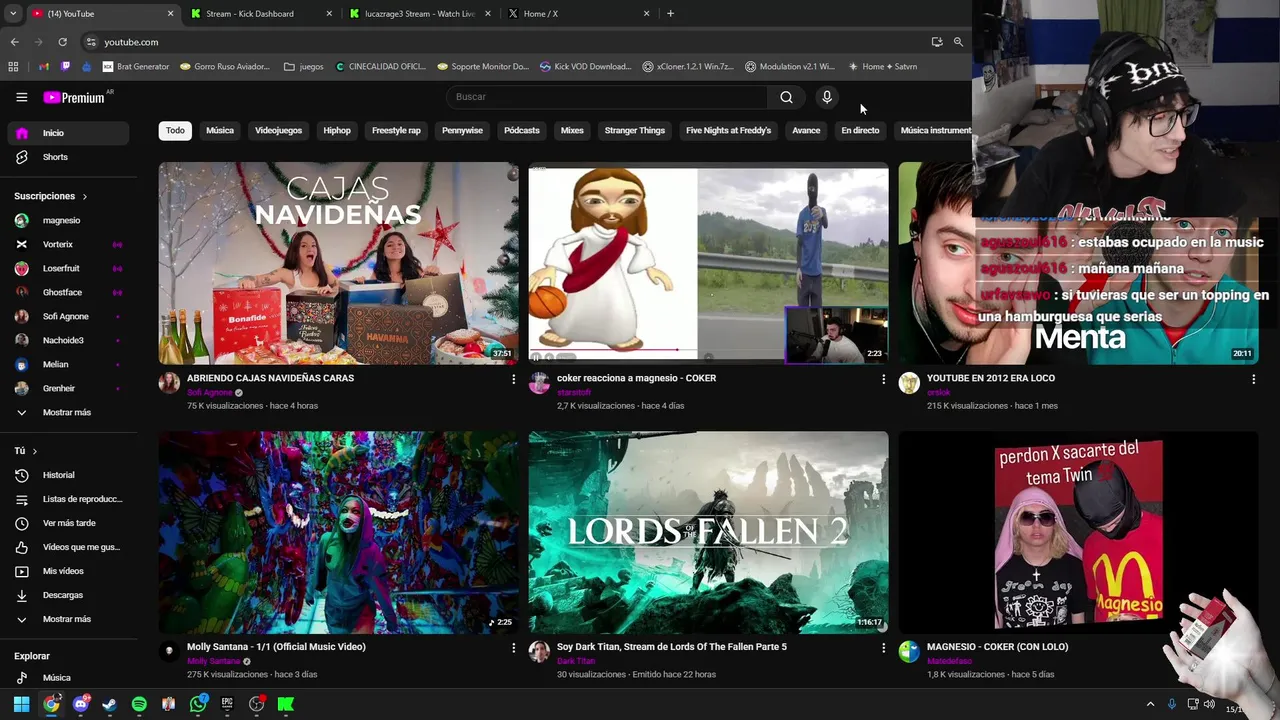Open the Suscripciones section chevron
This screenshot has height=720, width=1280.
coord(84,197)
